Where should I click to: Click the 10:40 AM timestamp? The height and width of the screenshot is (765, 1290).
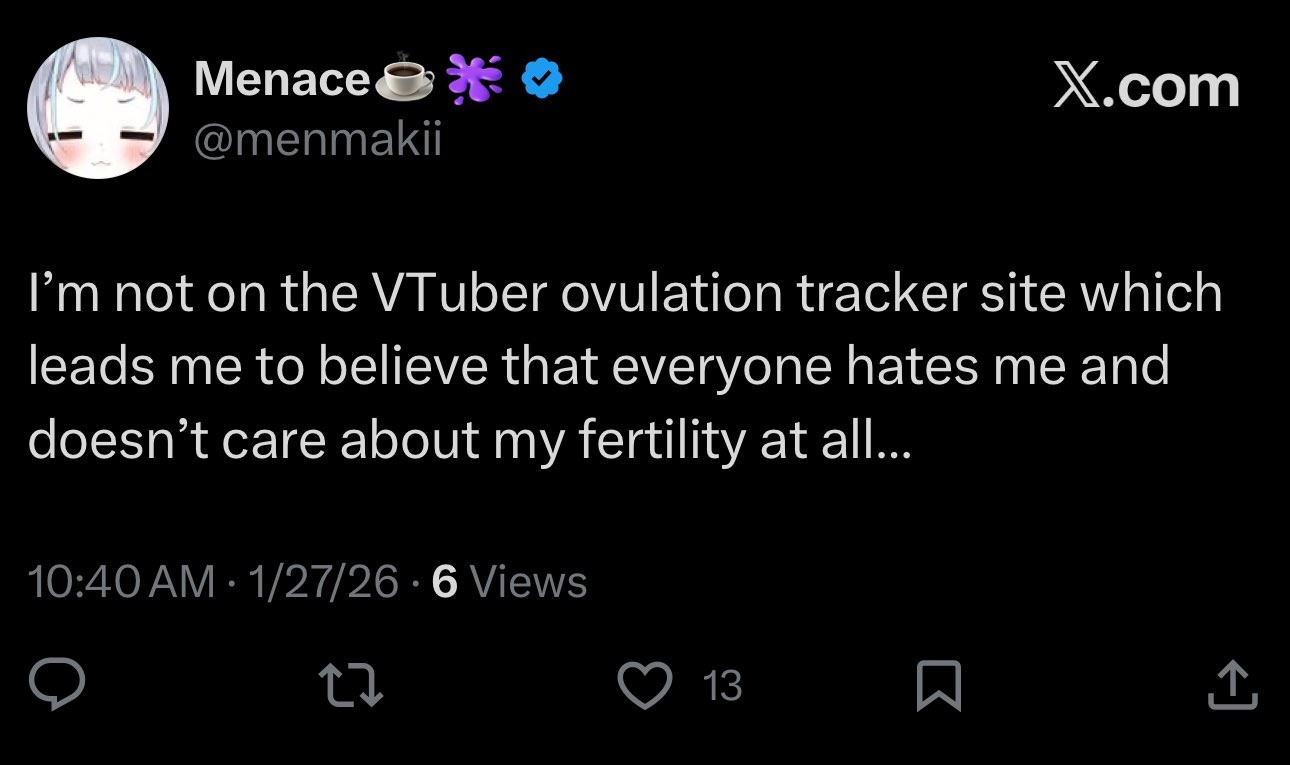click(x=122, y=582)
